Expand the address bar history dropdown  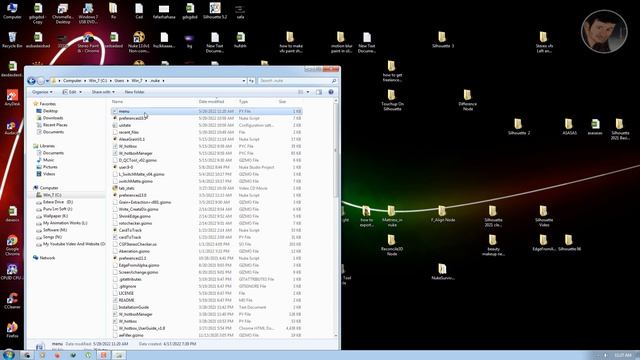tap(244, 81)
